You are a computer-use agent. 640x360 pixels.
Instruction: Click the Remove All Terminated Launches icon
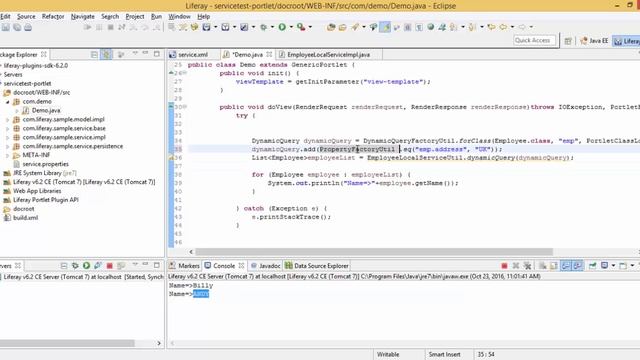coord(527,266)
